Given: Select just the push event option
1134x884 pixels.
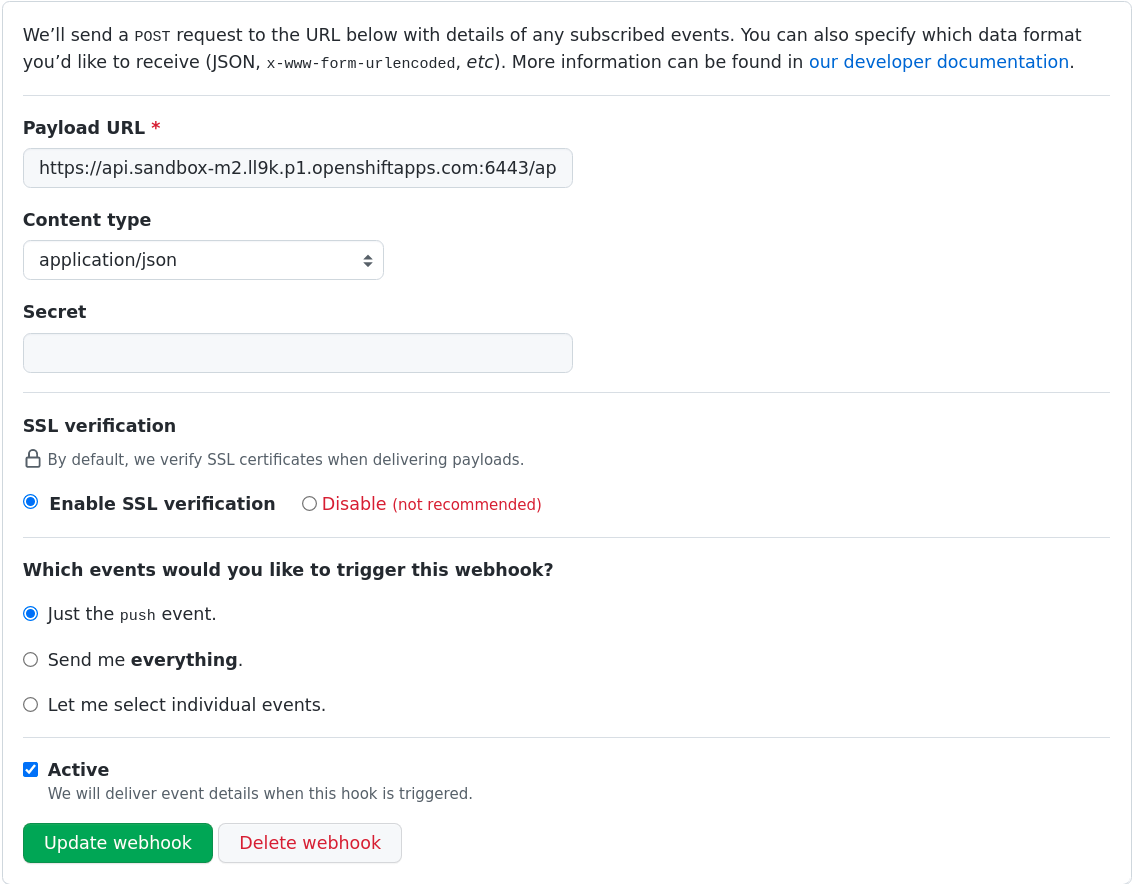Looking at the screenshot, I should pyautogui.click(x=30, y=613).
